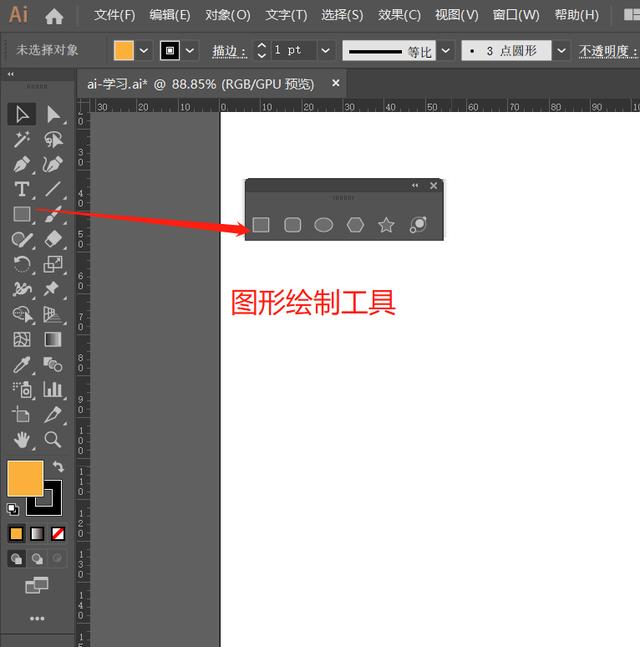Screen dimensions: 640x647
Task: Choose Rectangle in the floating shape panel
Action: [x=261, y=225]
